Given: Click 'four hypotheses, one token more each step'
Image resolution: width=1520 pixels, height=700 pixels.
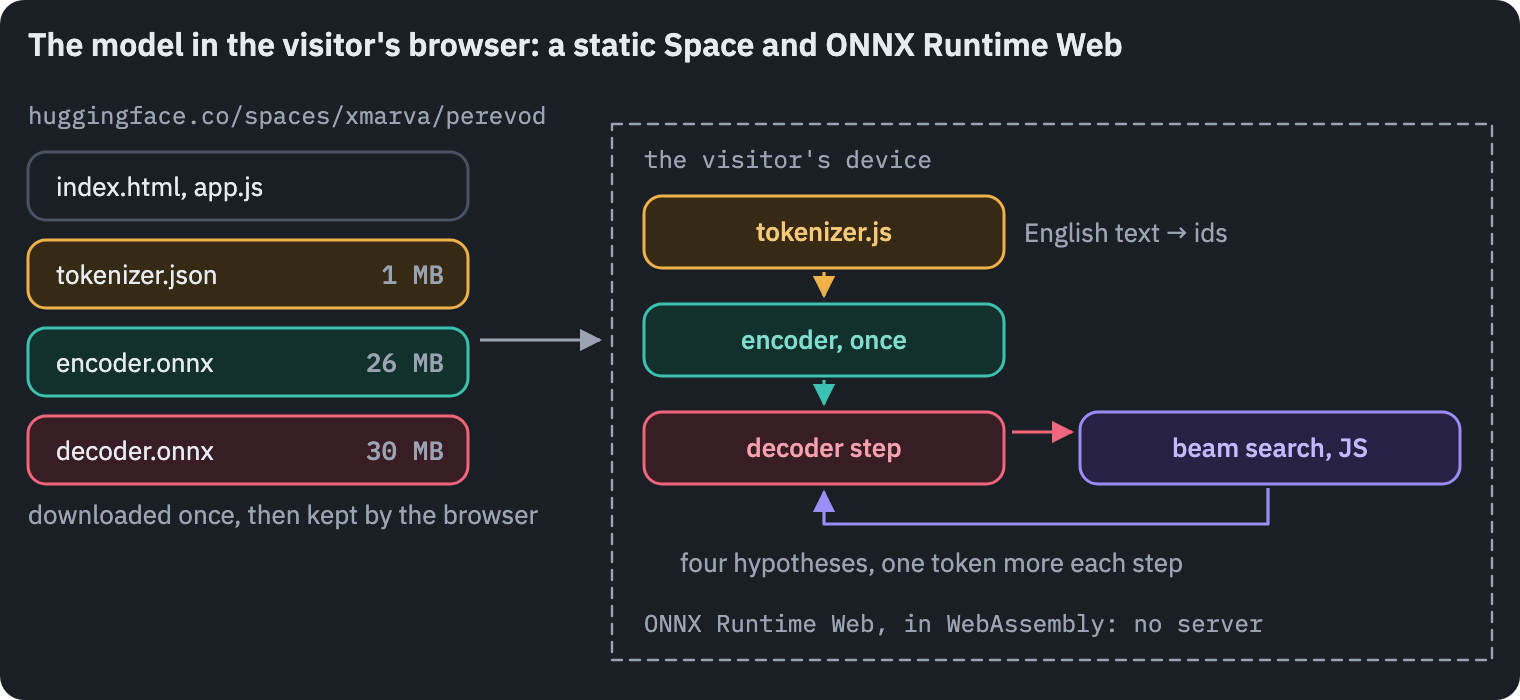Looking at the screenshot, I should tap(931, 563).
